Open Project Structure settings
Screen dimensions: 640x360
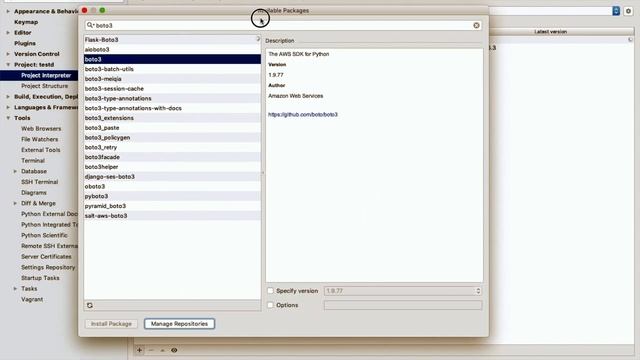[x=44, y=86]
